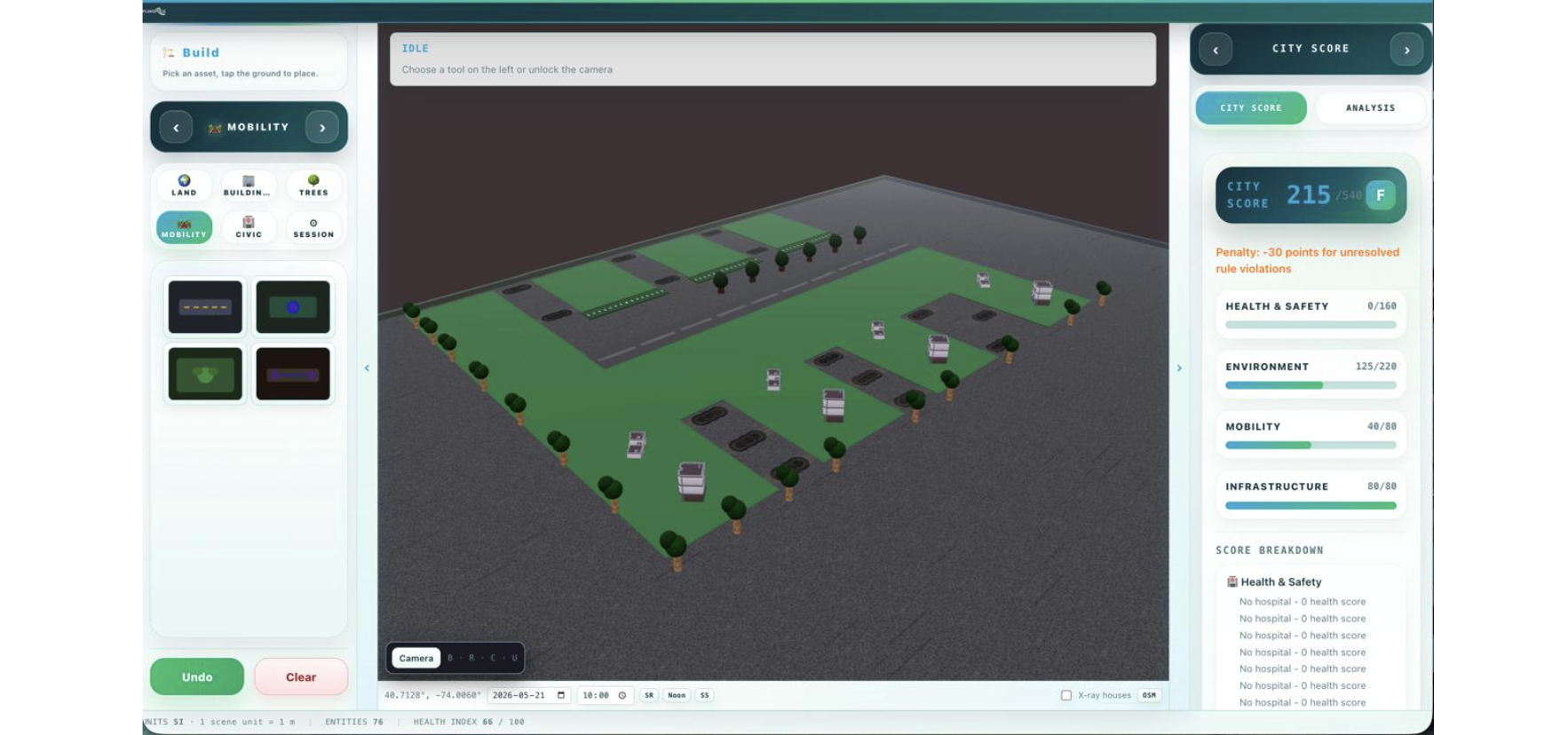Screen dimensions: 1568x735
Task: Click the Health & Safety score card
Action: (1311, 314)
